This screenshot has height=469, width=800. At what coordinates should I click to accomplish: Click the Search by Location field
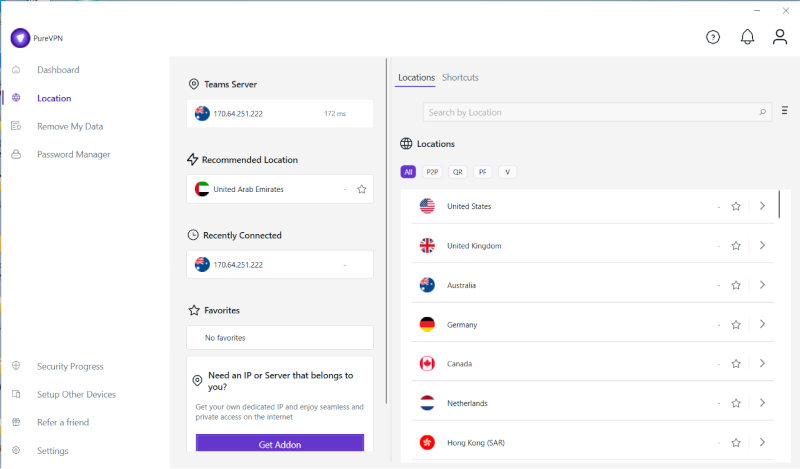597,112
